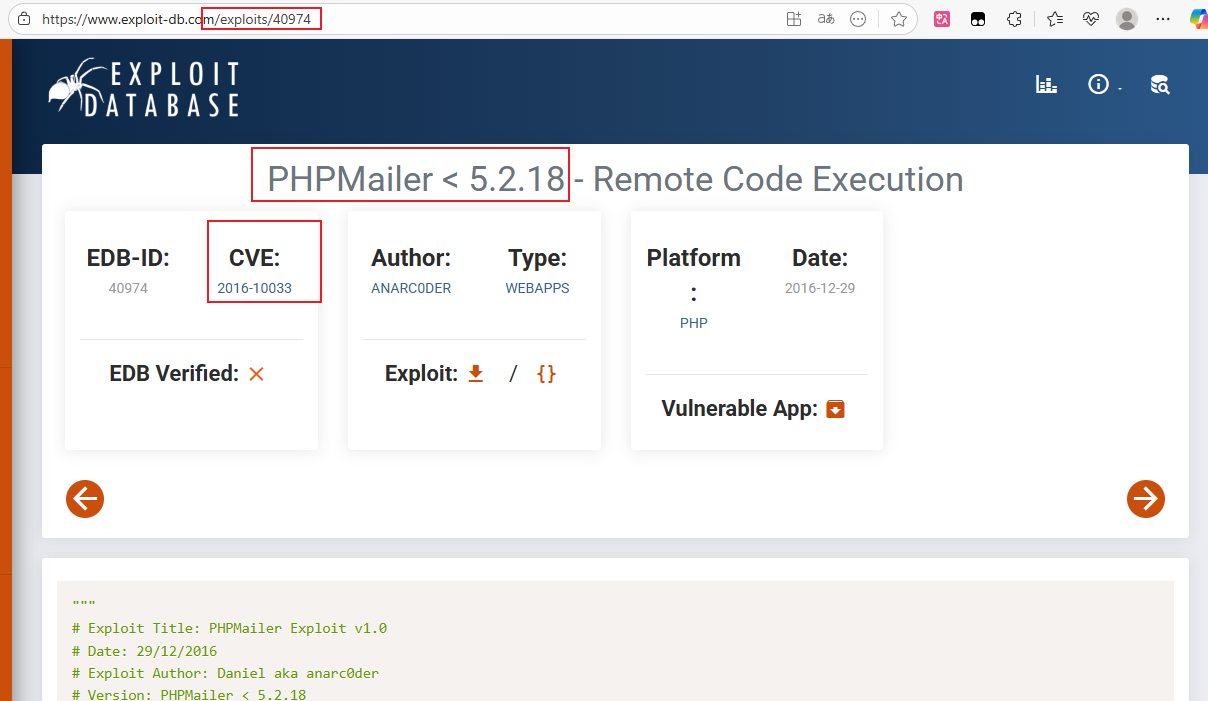The image size is (1208, 701).
Task: Click the code line 'Exploit Author: Daniel aka anarc0der'
Action: [x=225, y=673]
